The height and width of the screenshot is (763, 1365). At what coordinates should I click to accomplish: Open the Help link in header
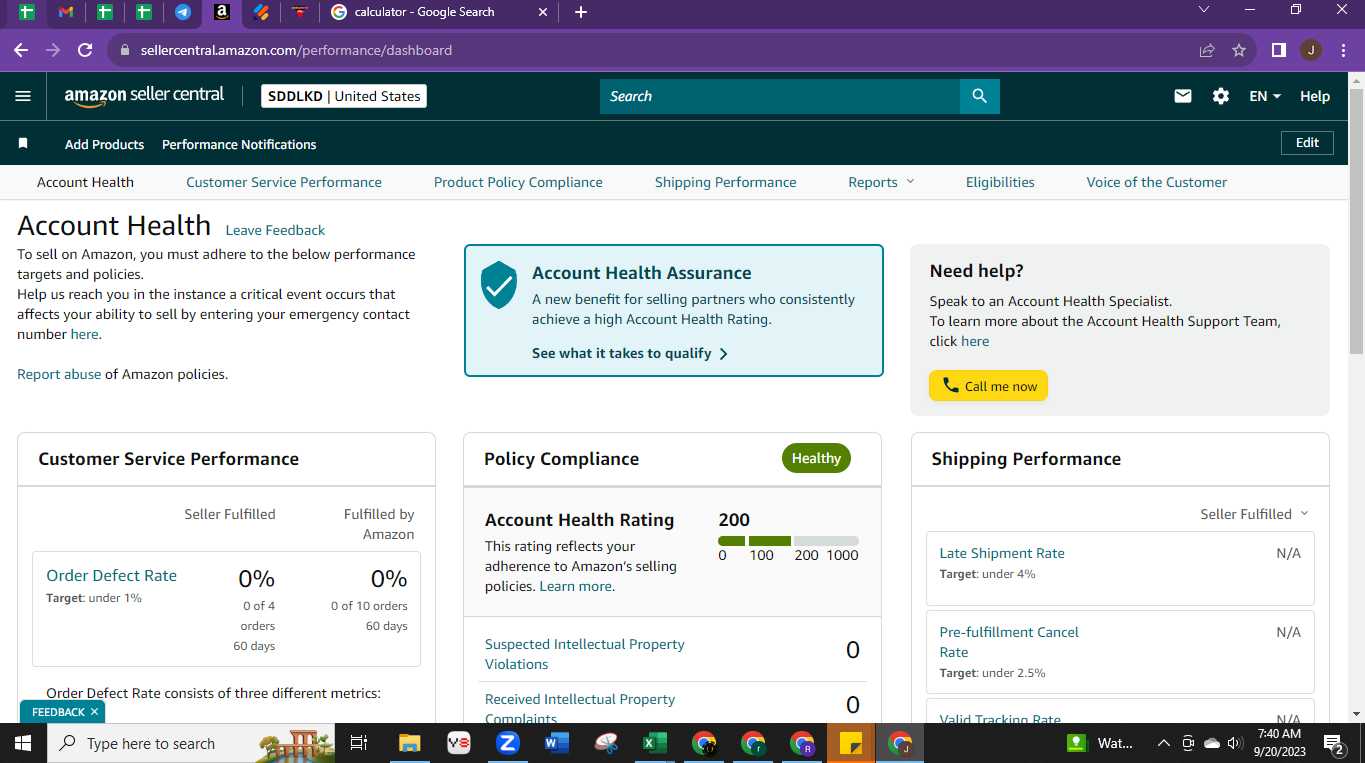coord(1315,96)
